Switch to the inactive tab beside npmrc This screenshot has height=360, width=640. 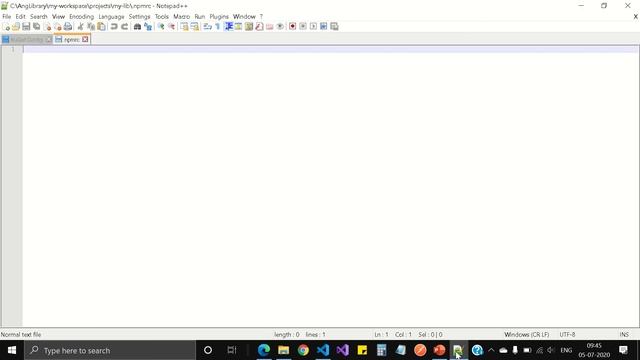point(27,40)
